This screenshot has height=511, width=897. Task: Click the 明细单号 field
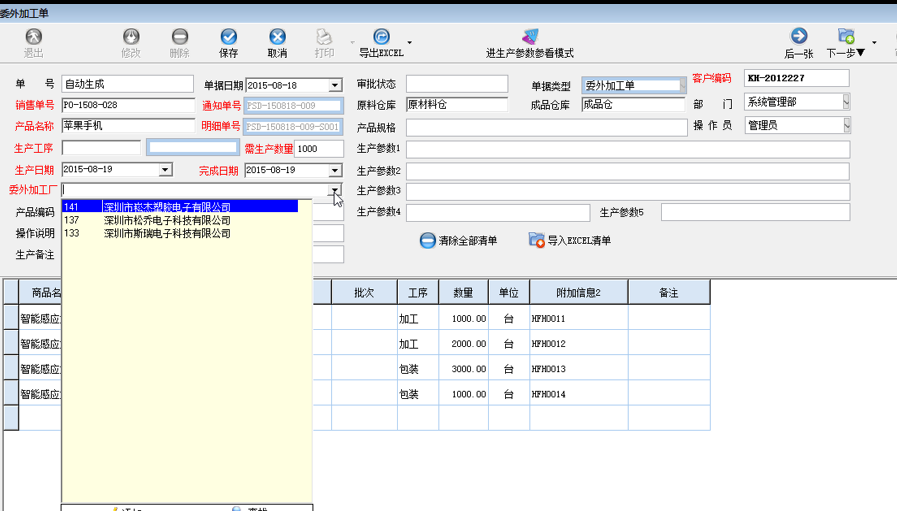coord(294,126)
